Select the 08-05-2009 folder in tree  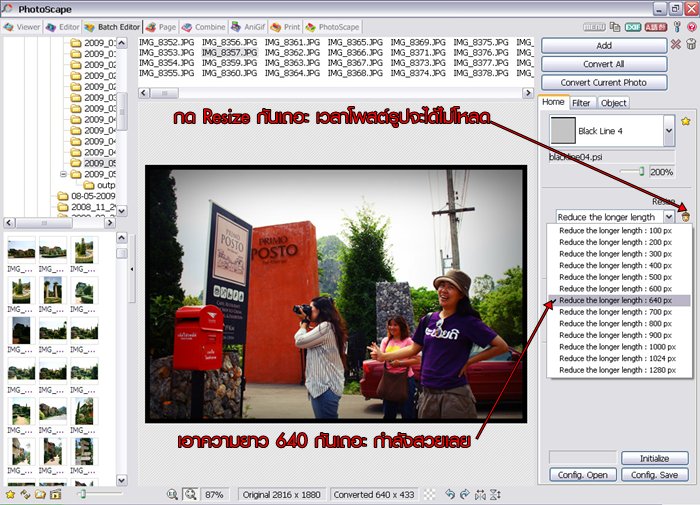coord(87,196)
